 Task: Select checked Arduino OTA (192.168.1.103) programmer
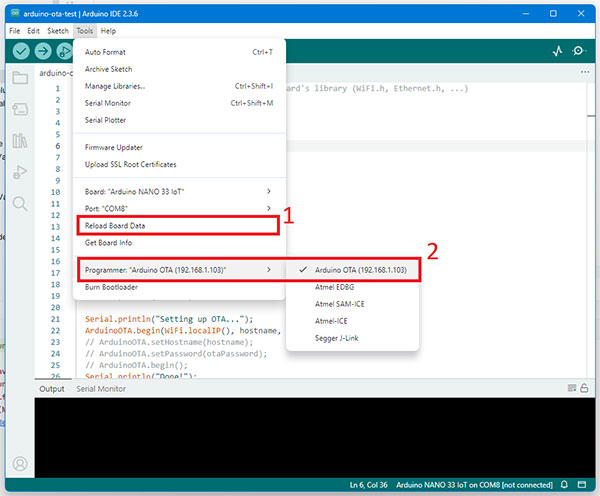[352, 270]
